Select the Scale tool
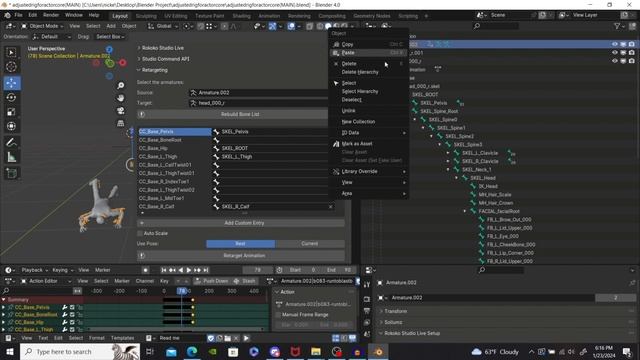 [x=11, y=112]
